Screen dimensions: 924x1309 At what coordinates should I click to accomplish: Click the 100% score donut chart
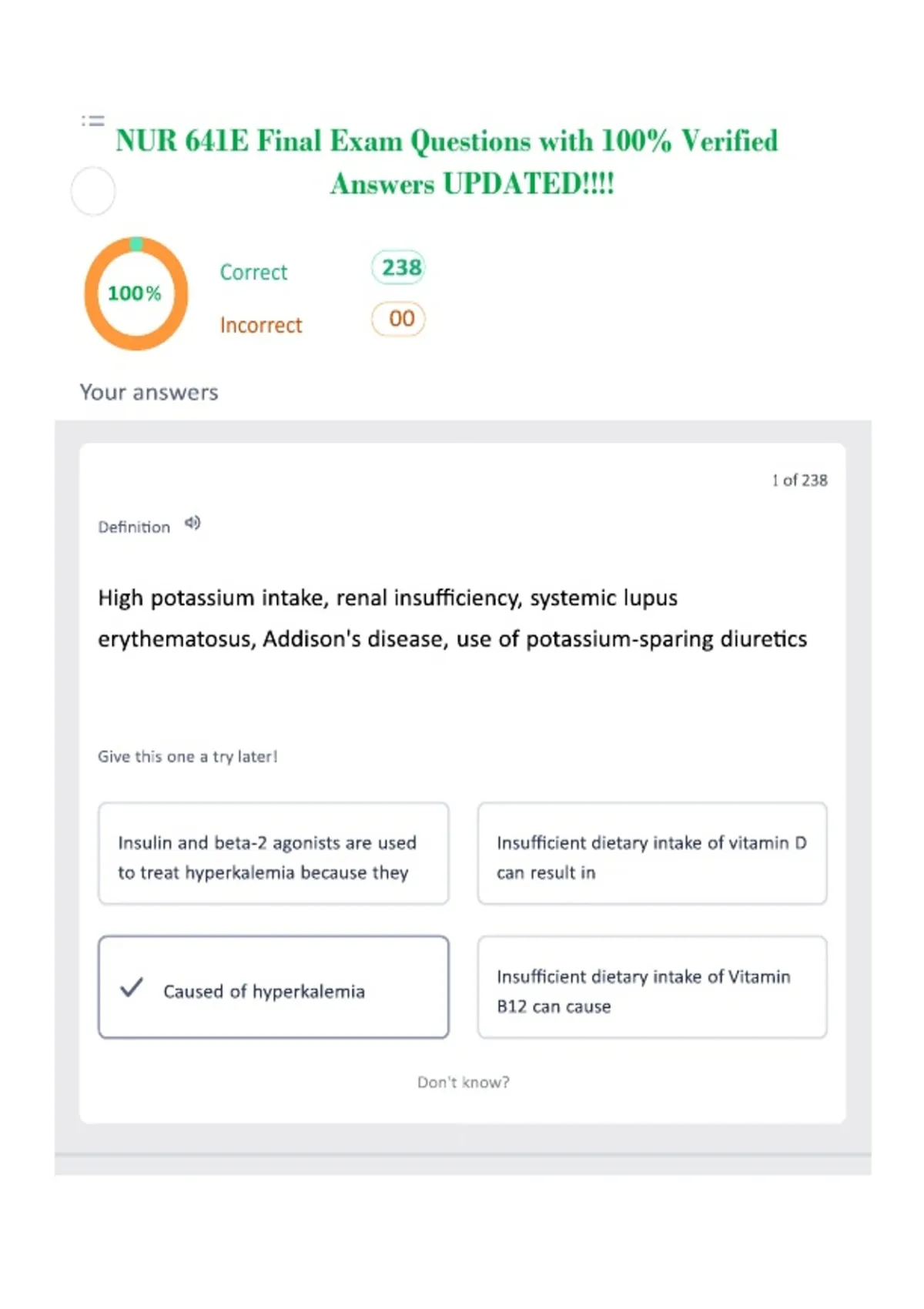(x=136, y=293)
